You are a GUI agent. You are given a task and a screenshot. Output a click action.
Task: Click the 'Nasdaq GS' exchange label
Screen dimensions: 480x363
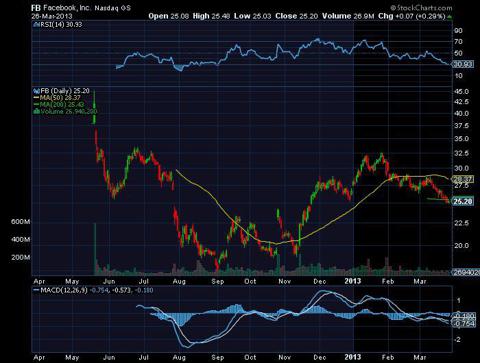point(113,8)
